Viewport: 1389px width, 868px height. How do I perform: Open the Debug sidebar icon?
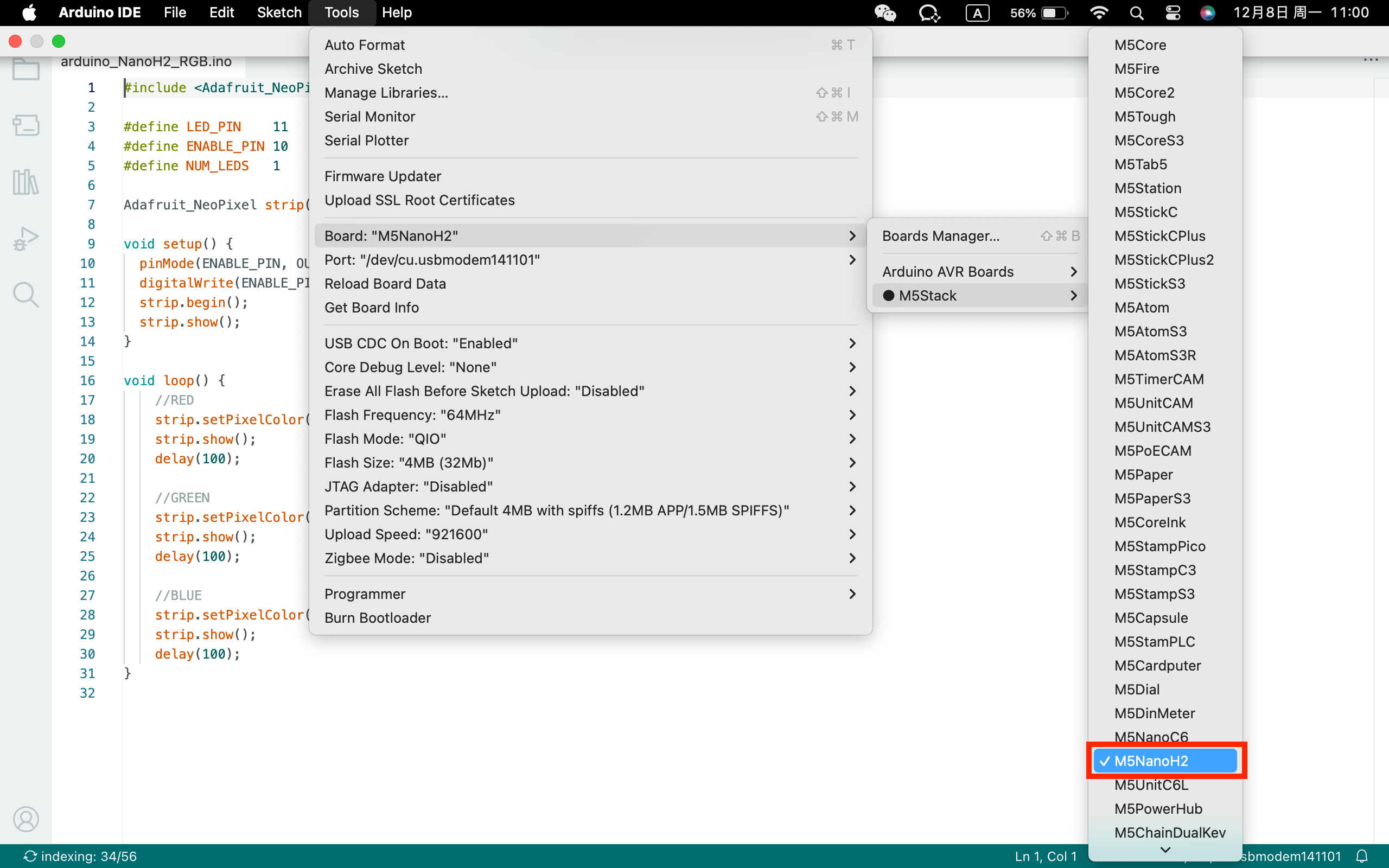26,238
